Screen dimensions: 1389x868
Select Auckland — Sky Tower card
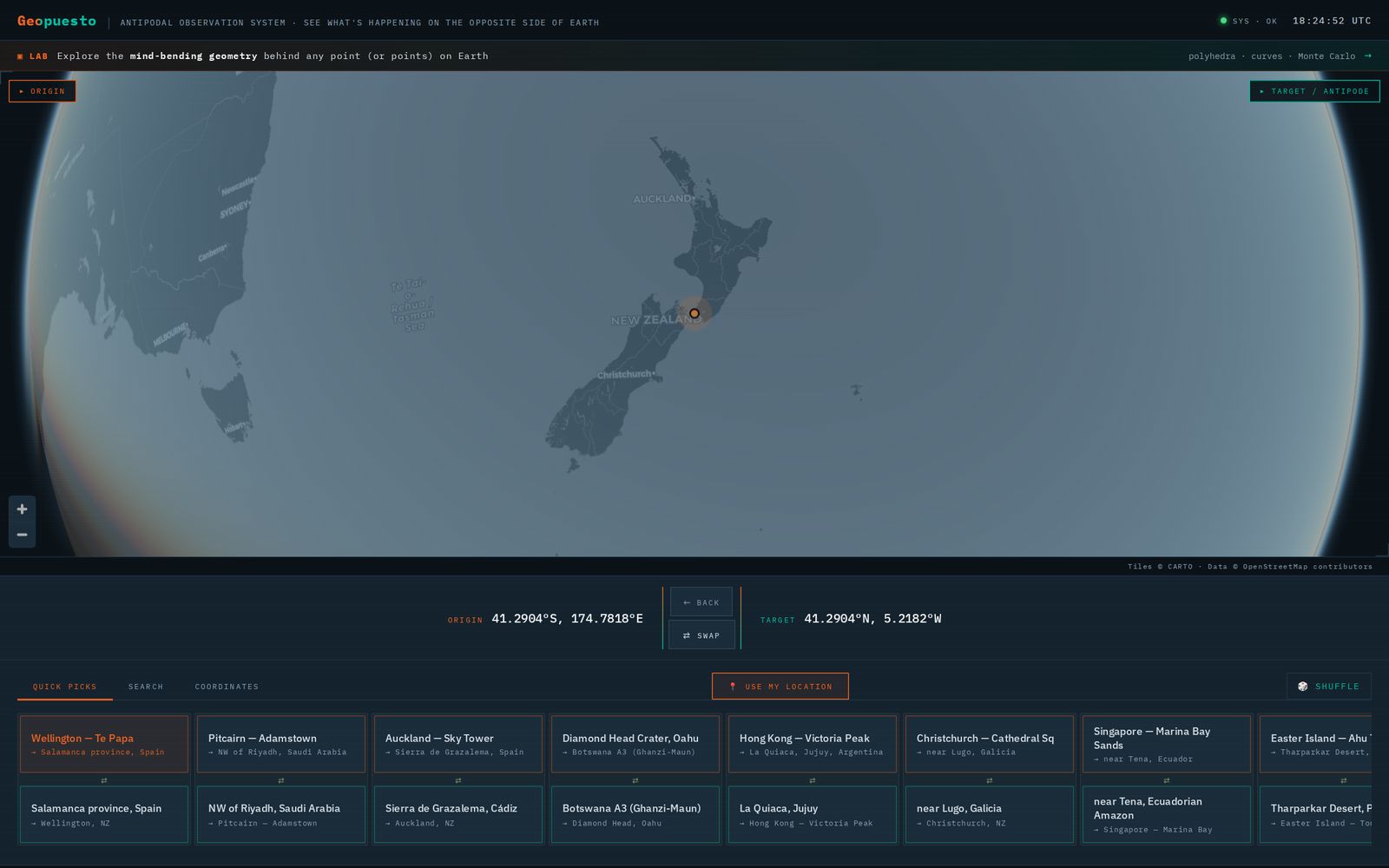(x=458, y=744)
